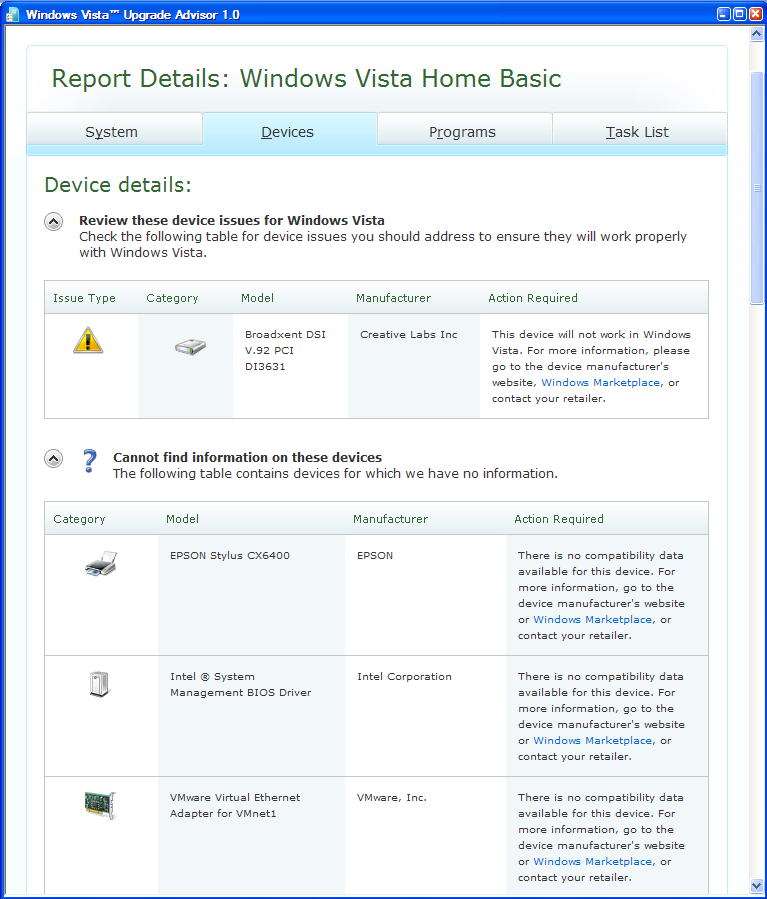Image resolution: width=767 pixels, height=899 pixels.
Task: Collapse the 'Cannot find information' section
Action: (54, 459)
